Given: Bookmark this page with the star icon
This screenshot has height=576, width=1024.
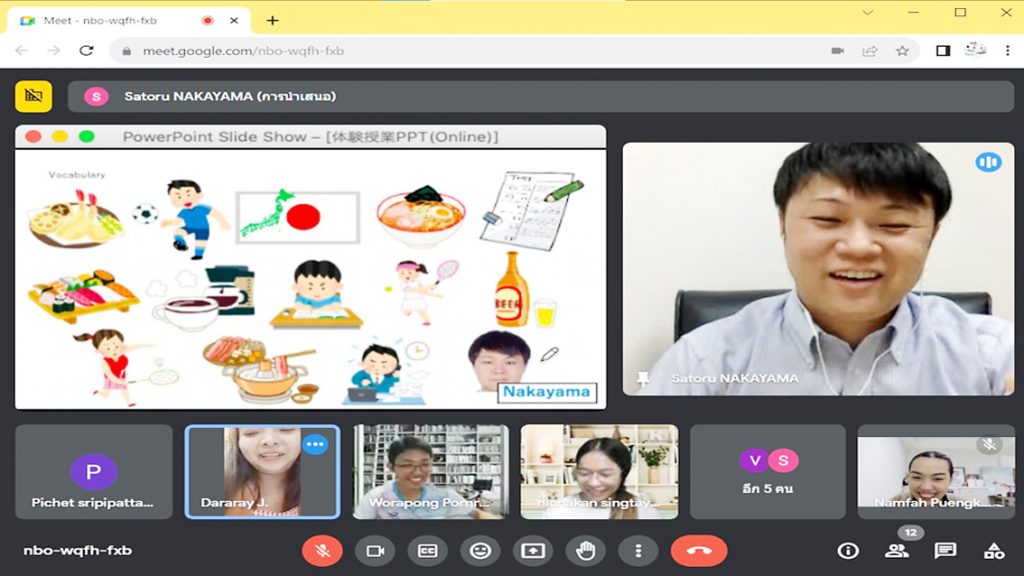Looking at the screenshot, I should click(902, 51).
